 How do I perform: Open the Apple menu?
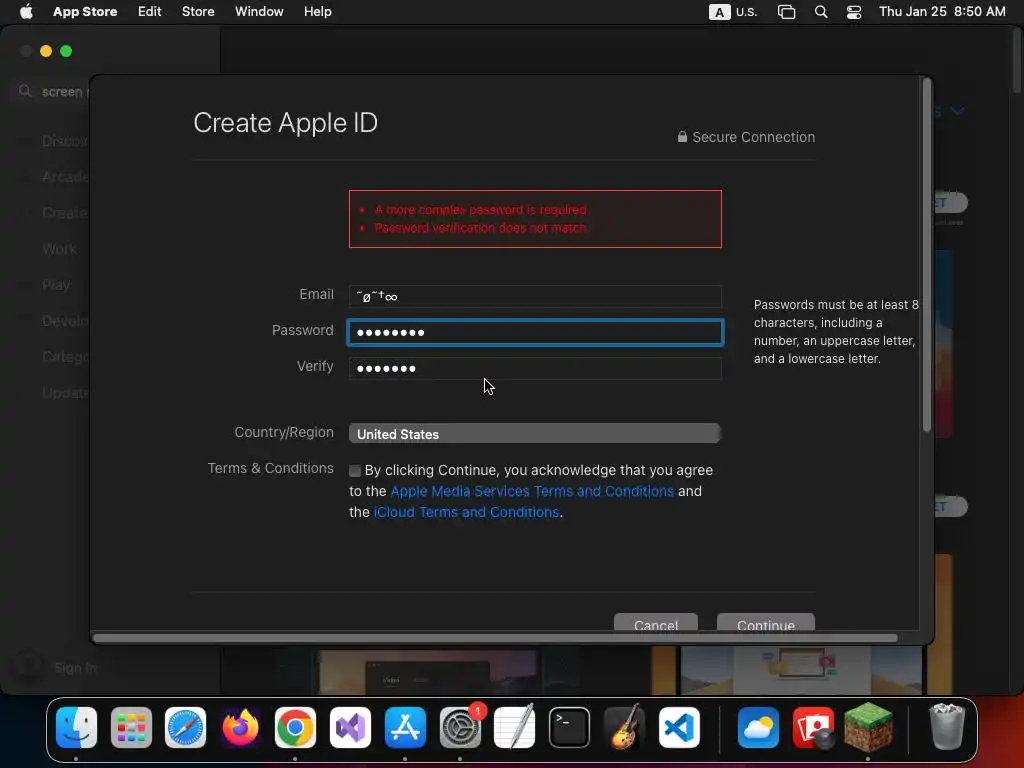26,12
